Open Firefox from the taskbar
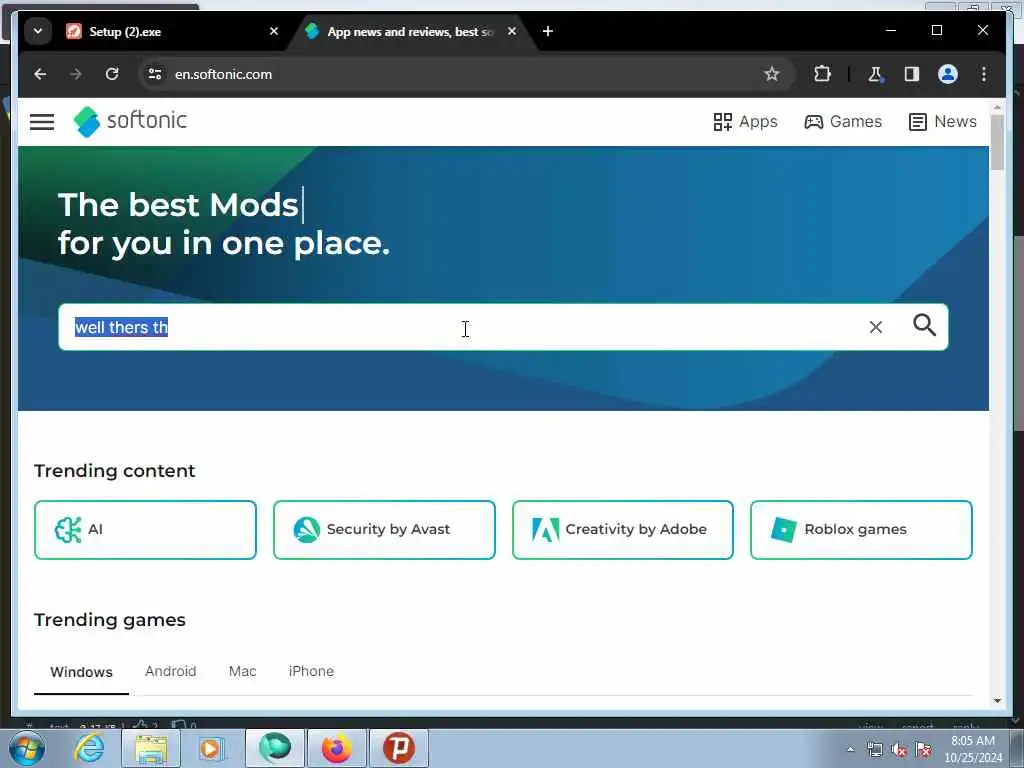 tap(336, 748)
